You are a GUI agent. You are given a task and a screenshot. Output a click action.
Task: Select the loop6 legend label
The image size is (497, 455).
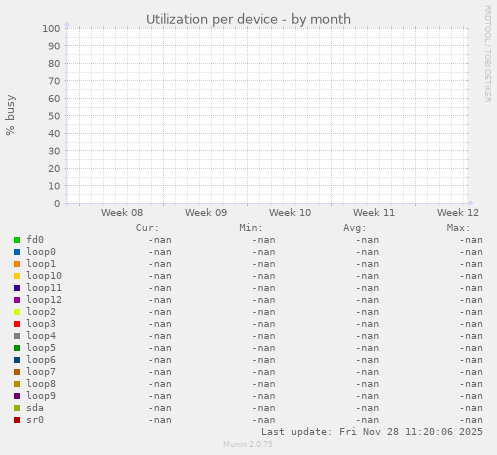click(41, 360)
